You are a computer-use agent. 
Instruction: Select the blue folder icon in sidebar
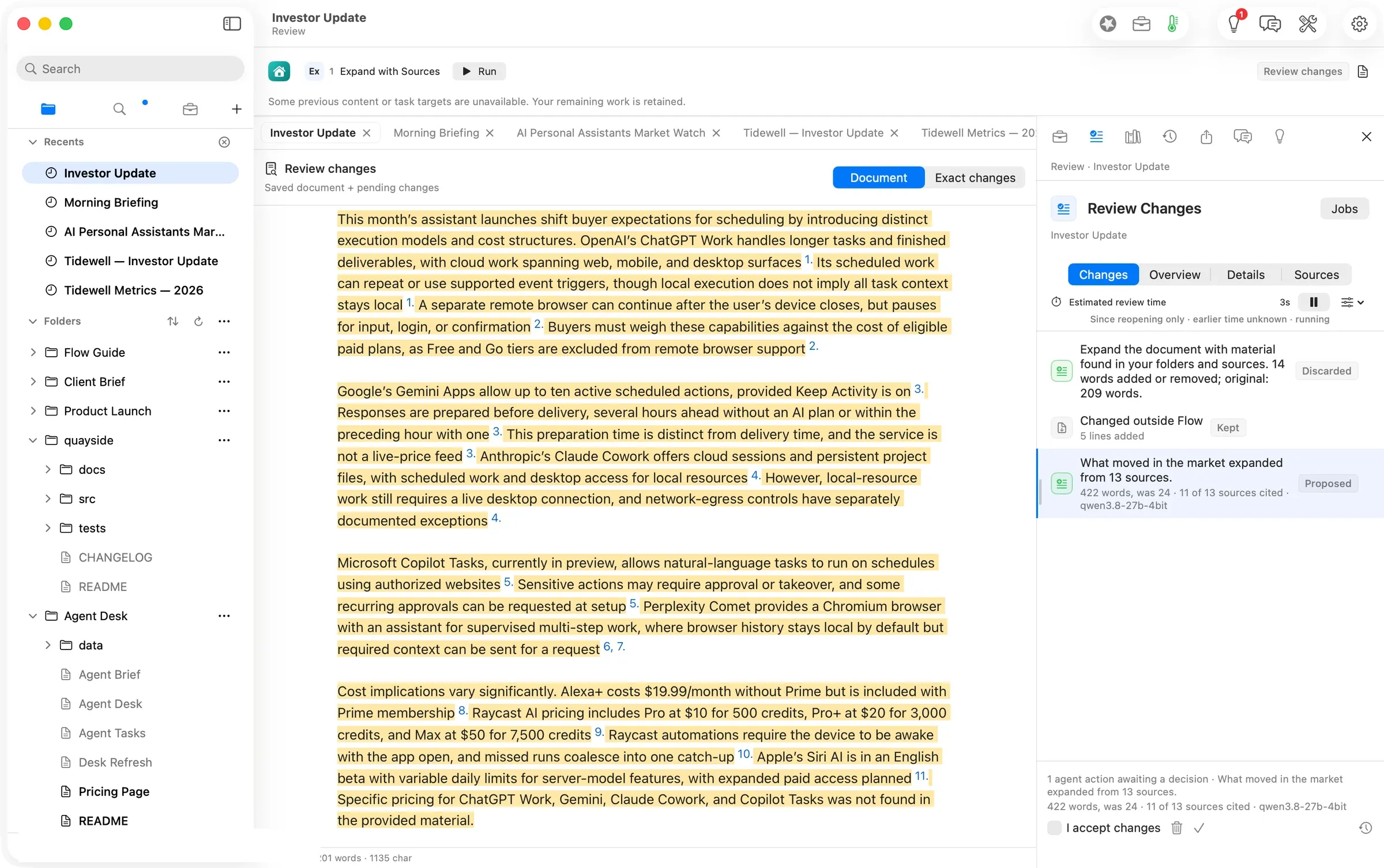pyautogui.click(x=48, y=109)
